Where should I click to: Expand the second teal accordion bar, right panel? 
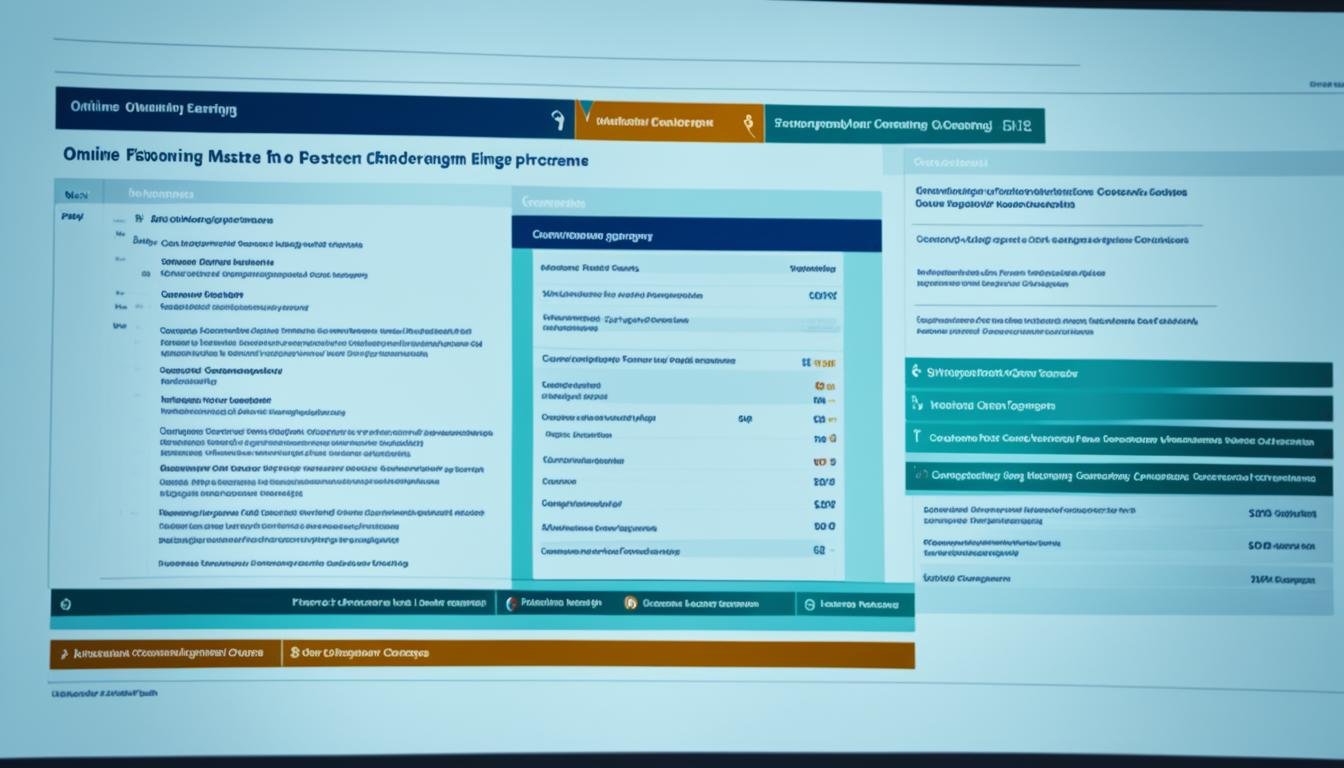[1118, 406]
